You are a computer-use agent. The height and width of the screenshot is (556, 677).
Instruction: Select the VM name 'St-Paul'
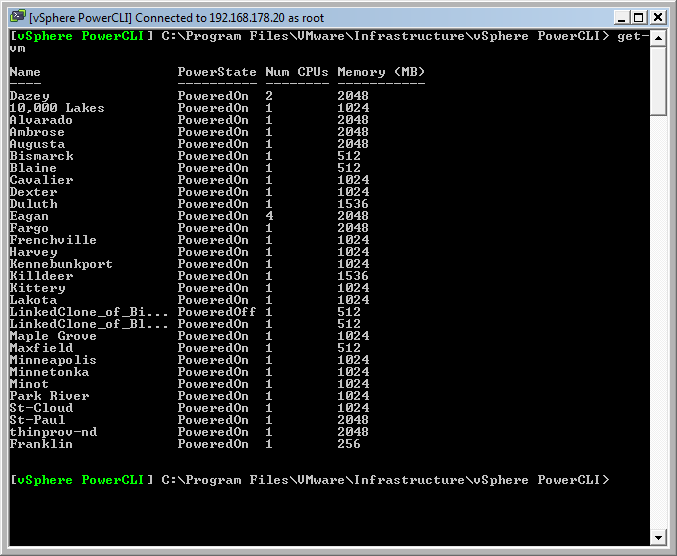pyautogui.click(x=37, y=420)
